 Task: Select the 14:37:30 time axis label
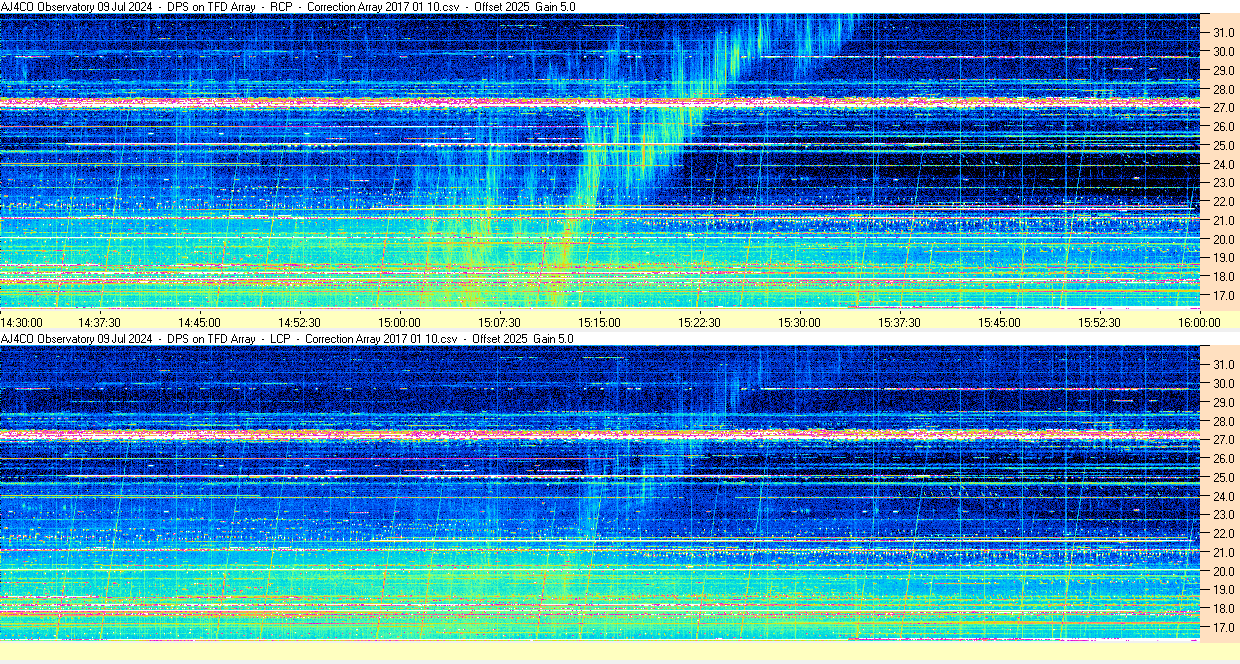click(100, 322)
